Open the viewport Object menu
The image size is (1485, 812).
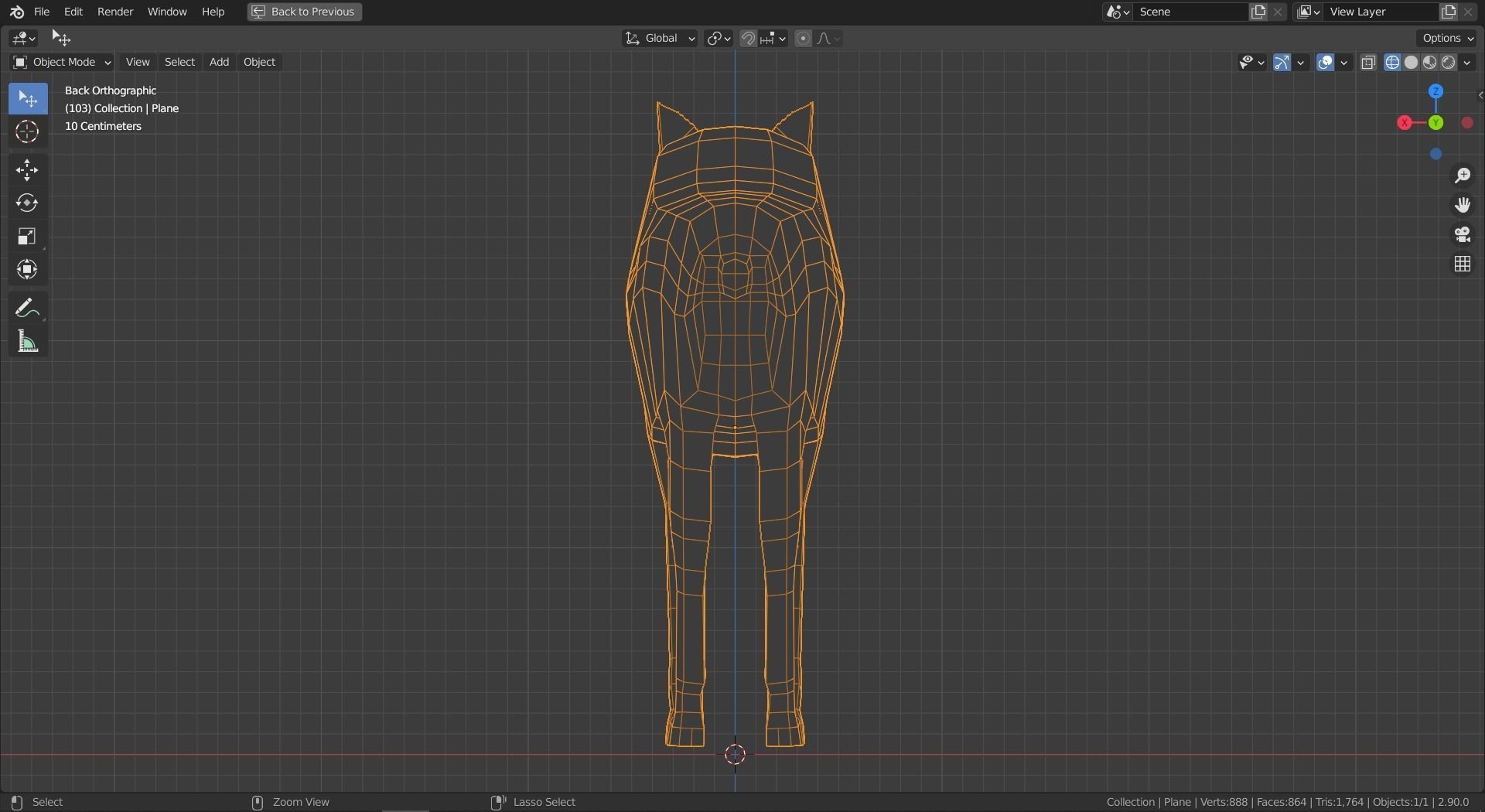coord(259,62)
